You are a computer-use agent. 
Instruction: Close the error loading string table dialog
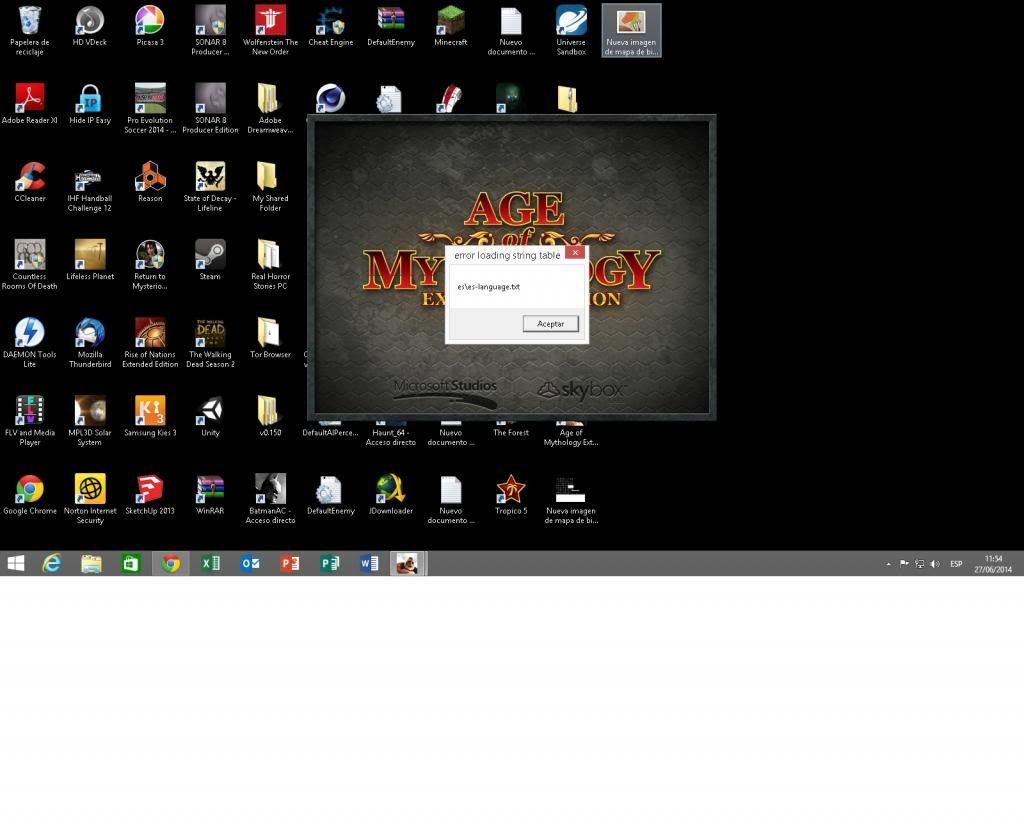pos(575,252)
